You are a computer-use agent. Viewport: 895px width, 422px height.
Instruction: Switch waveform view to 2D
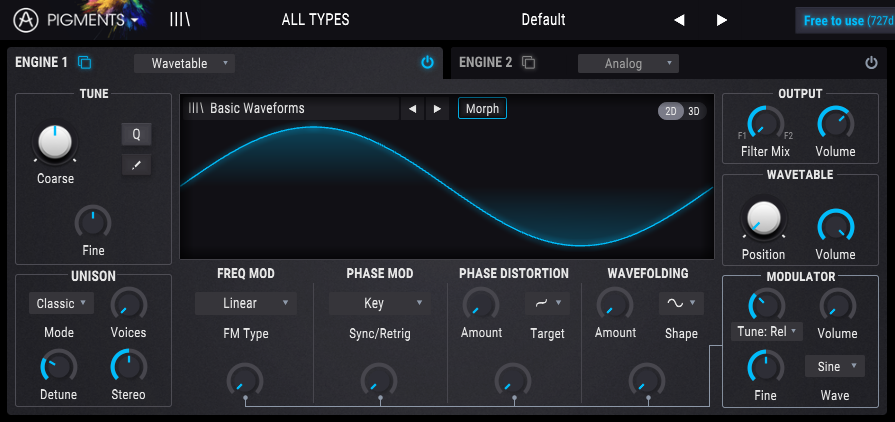tap(671, 111)
